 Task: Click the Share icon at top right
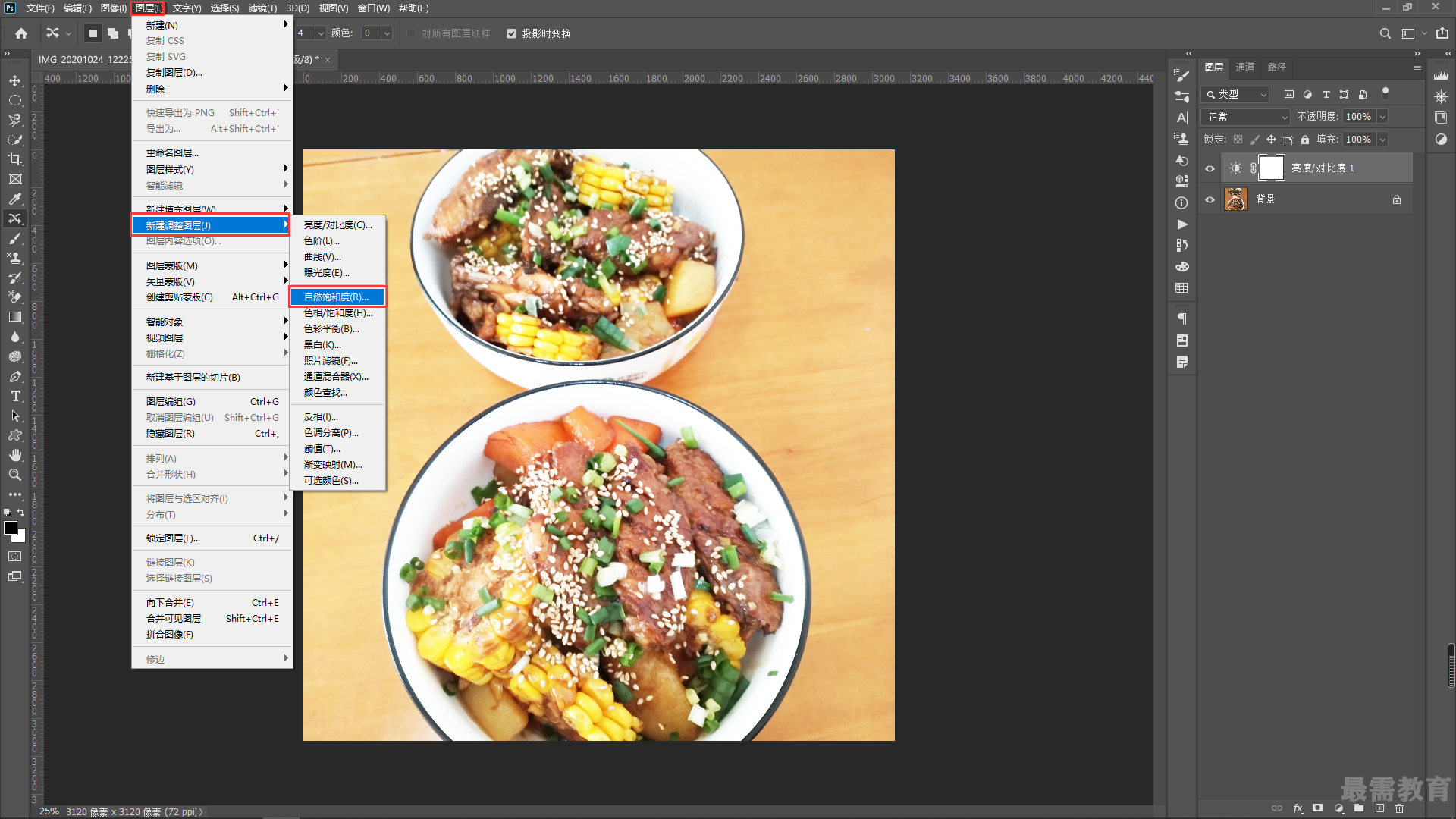click(1442, 33)
